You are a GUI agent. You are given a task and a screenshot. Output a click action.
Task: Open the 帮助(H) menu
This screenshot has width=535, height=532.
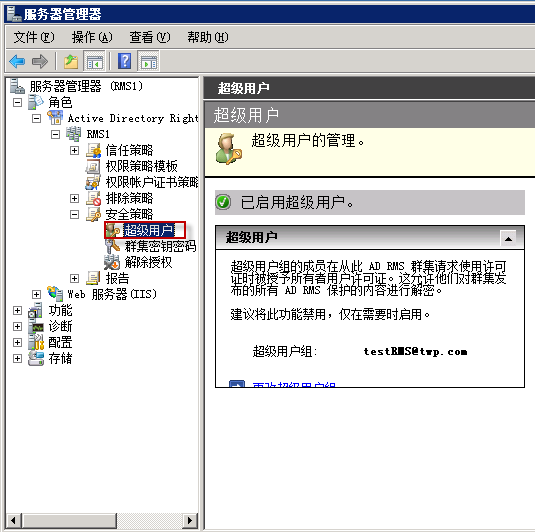[207, 37]
